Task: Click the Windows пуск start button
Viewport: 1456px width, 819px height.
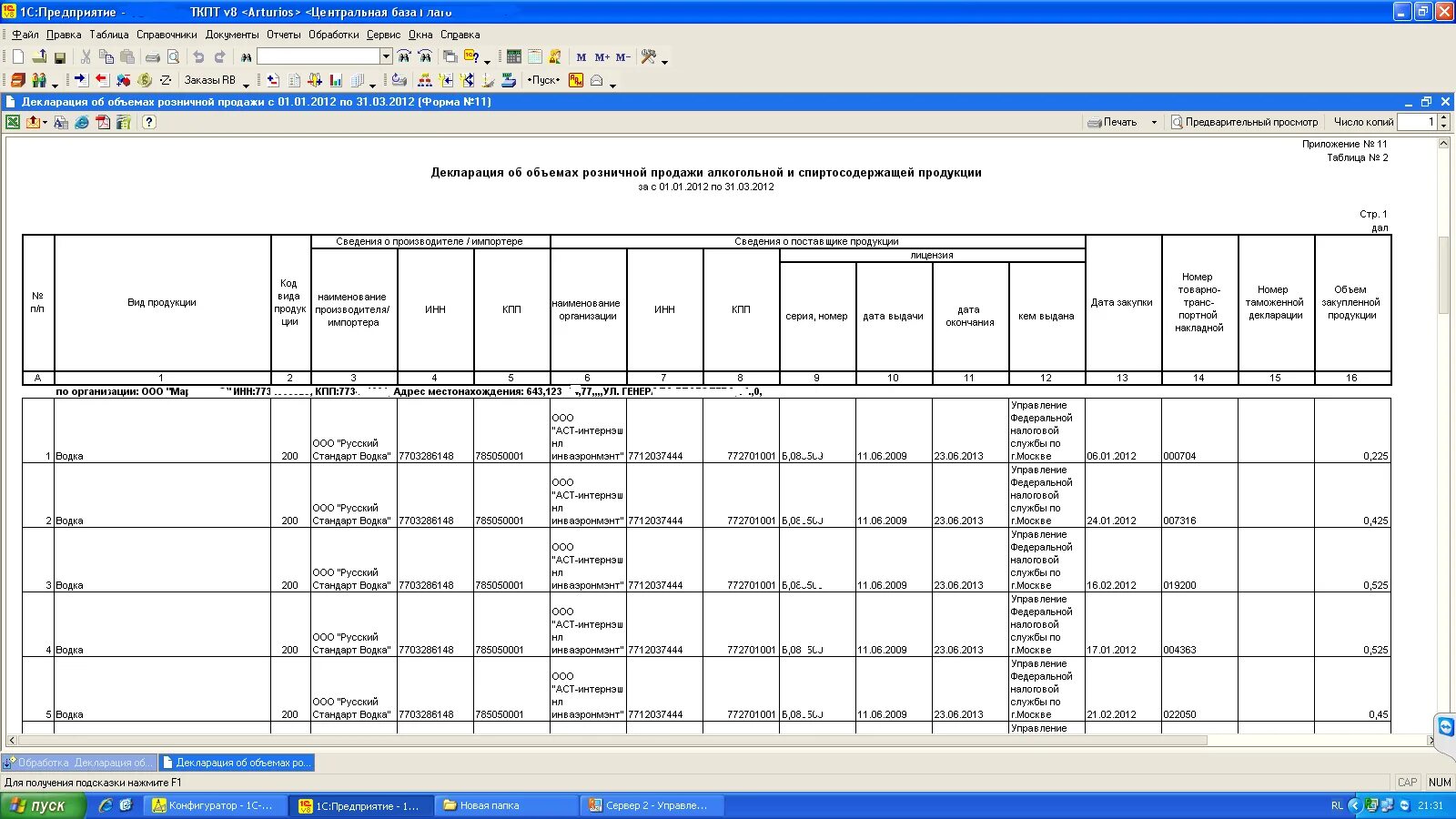Action: [43, 805]
